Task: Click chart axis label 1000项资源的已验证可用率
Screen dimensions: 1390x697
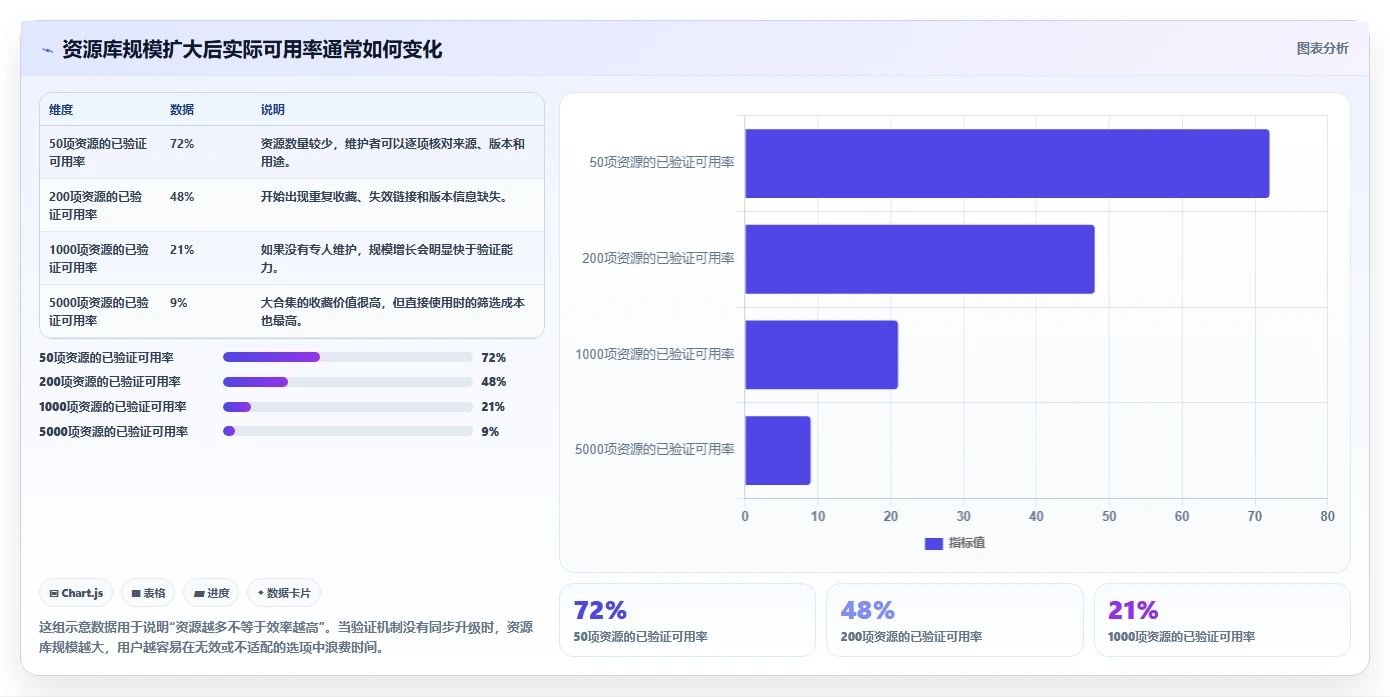Action: point(655,354)
